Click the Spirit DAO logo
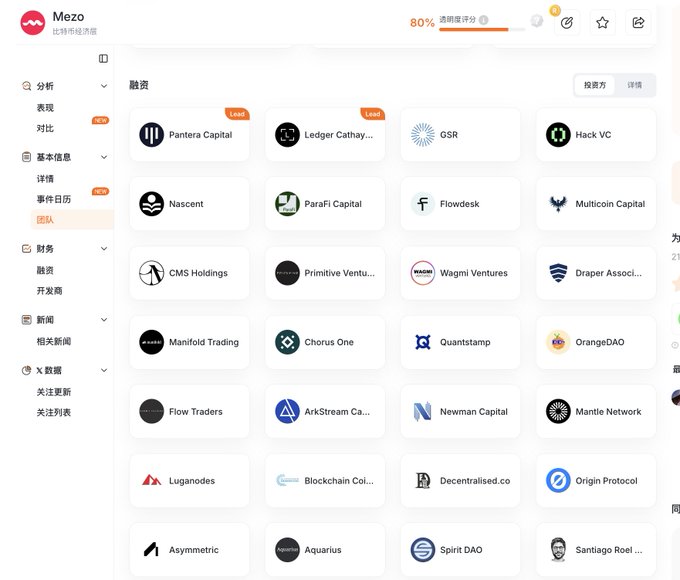Image resolution: width=680 pixels, height=580 pixels. tap(423, 550)
